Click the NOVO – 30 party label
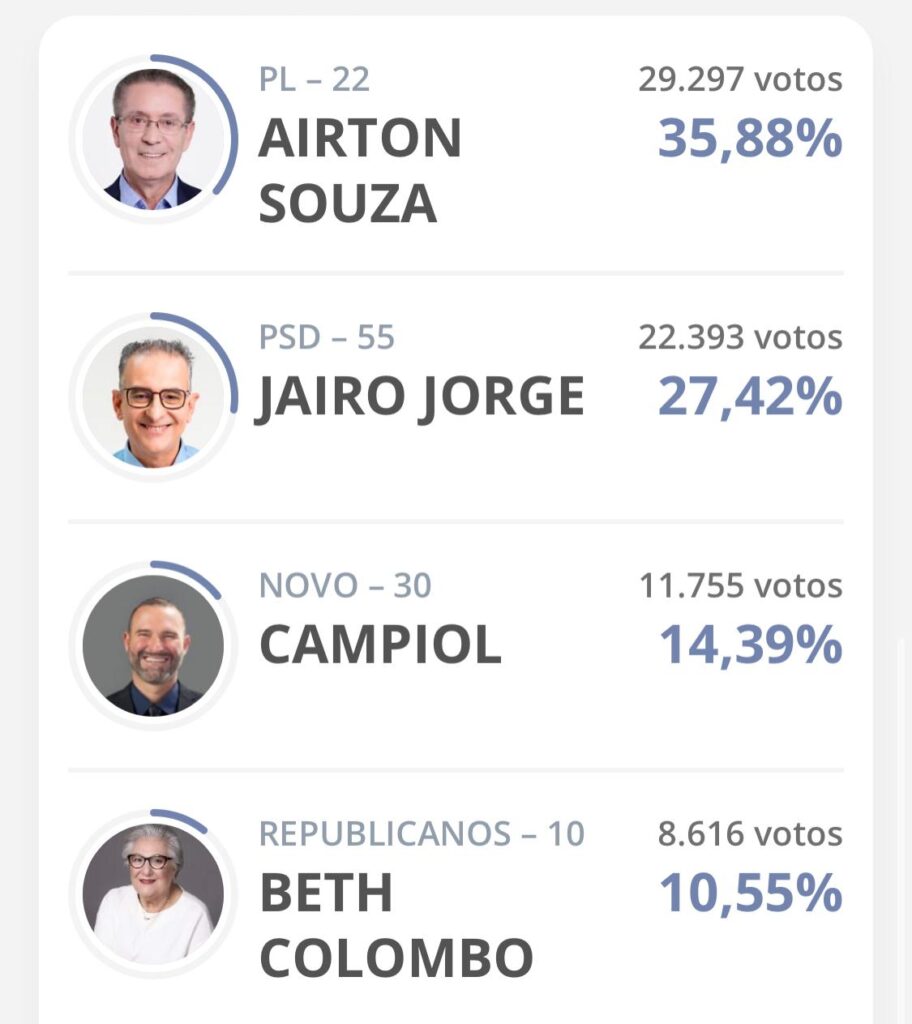 coord(345,586)
